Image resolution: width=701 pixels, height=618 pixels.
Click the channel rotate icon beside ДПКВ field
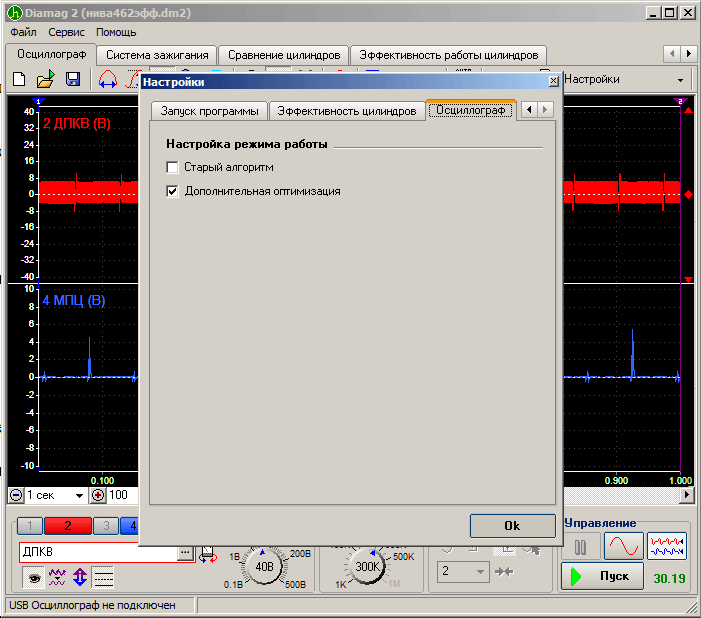pyautogui.click(x=207, y=555)
